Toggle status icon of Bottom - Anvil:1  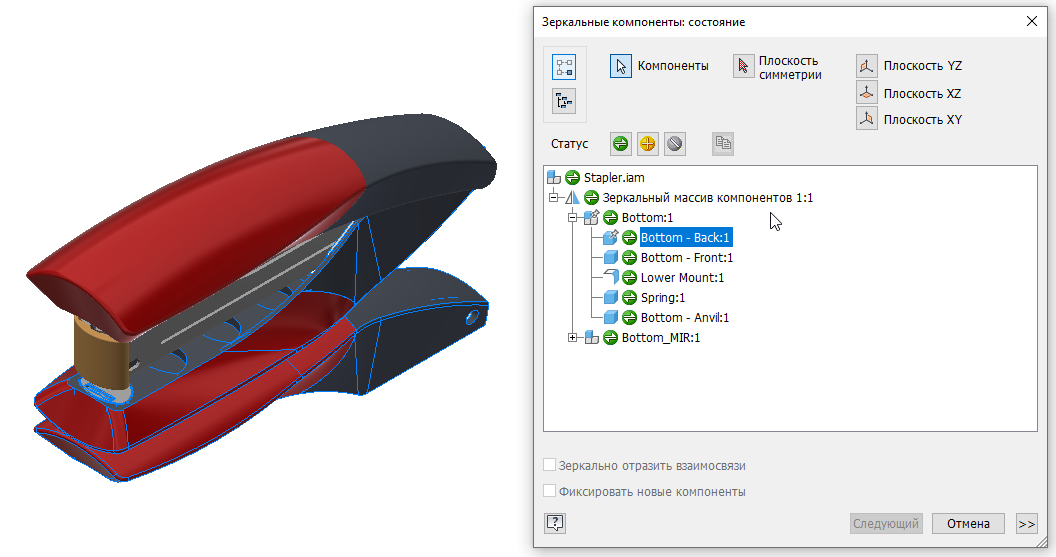click(629, 317)
